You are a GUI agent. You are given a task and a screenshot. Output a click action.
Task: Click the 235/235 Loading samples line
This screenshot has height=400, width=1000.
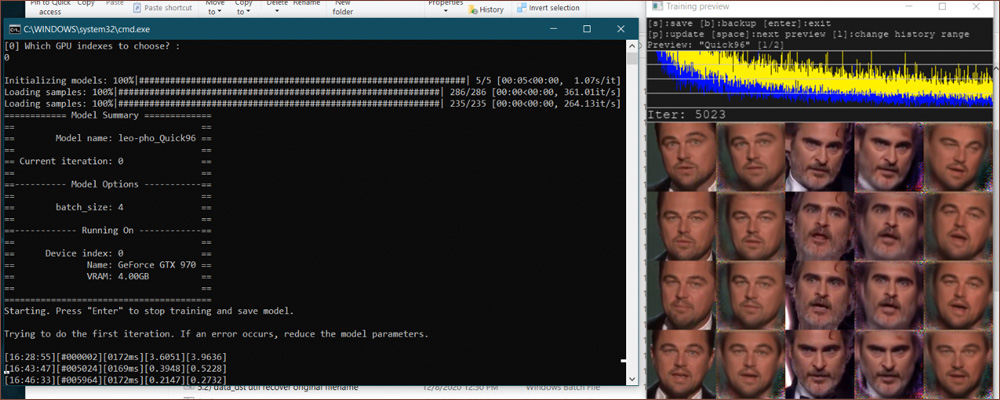click(x=312, y=103)
